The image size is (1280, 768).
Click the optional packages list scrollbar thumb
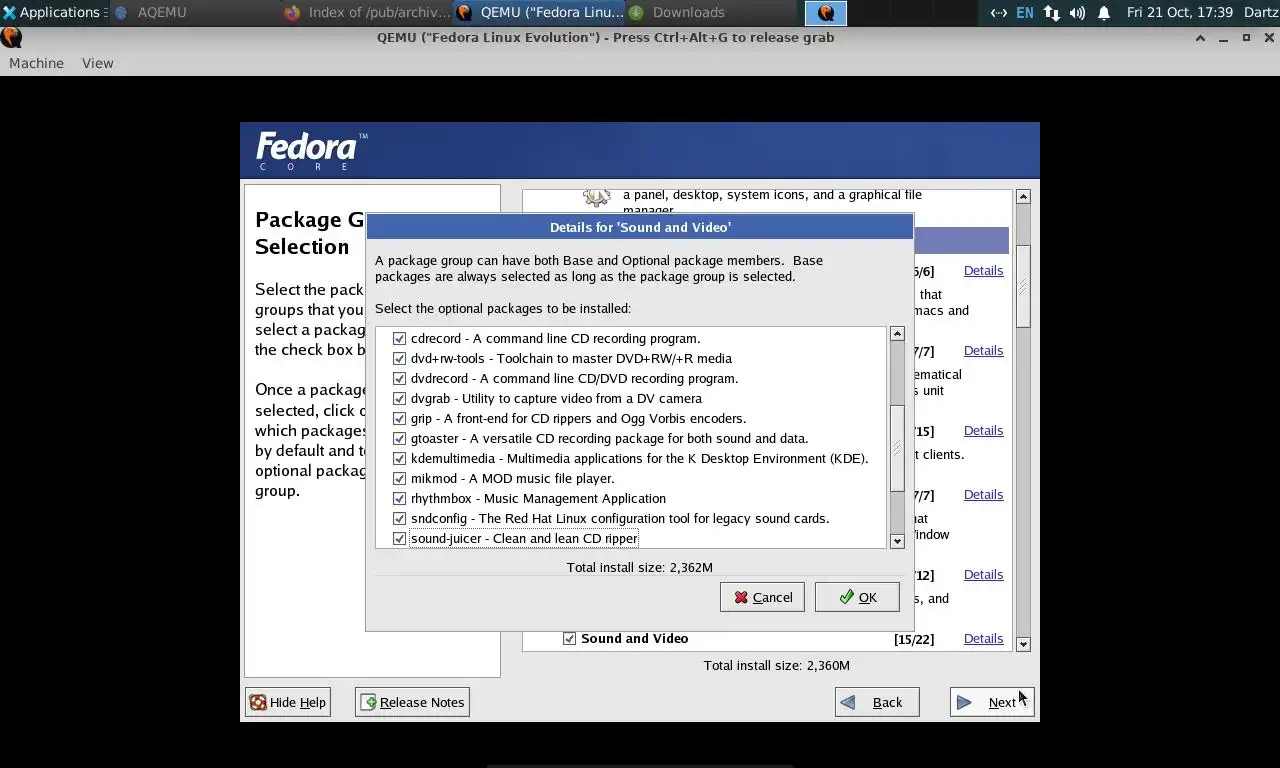coord(897,447)
